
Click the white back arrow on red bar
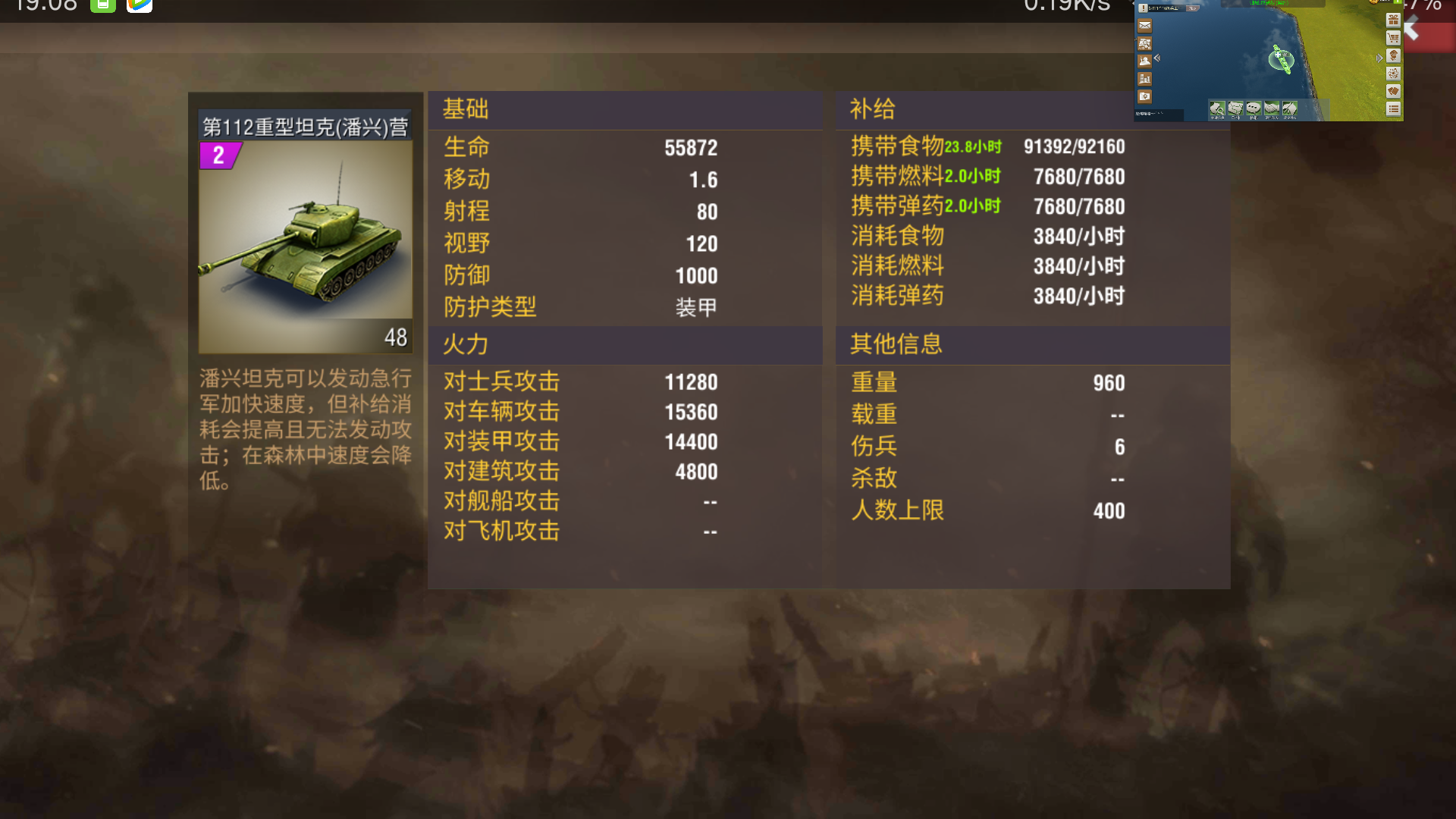(1411, 30)
